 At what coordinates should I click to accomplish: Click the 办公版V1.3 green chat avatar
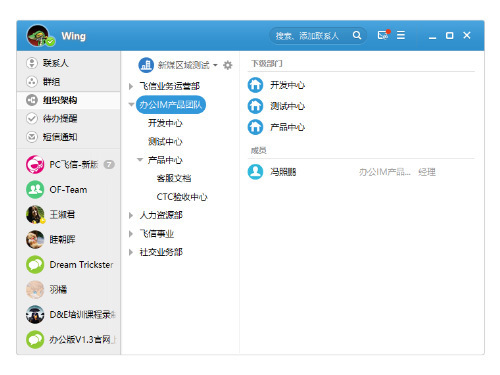tap(35, 340)
